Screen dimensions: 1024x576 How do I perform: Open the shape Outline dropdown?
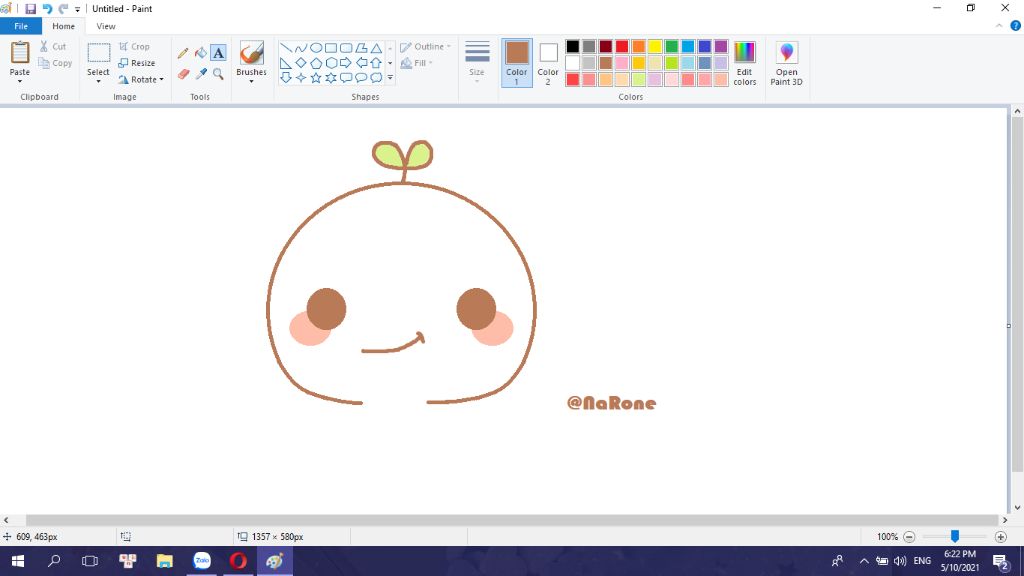(425, 46)
